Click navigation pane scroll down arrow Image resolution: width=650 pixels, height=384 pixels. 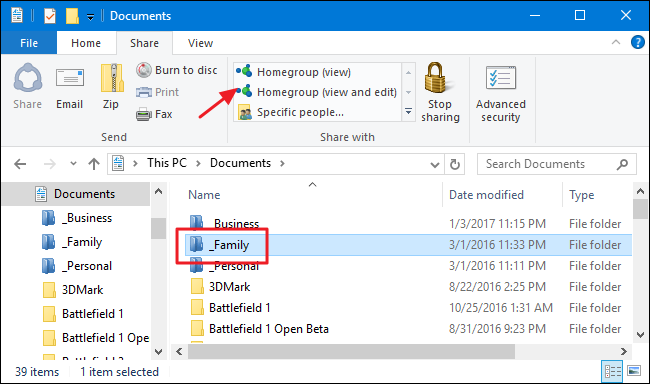(x=158, y=352)
